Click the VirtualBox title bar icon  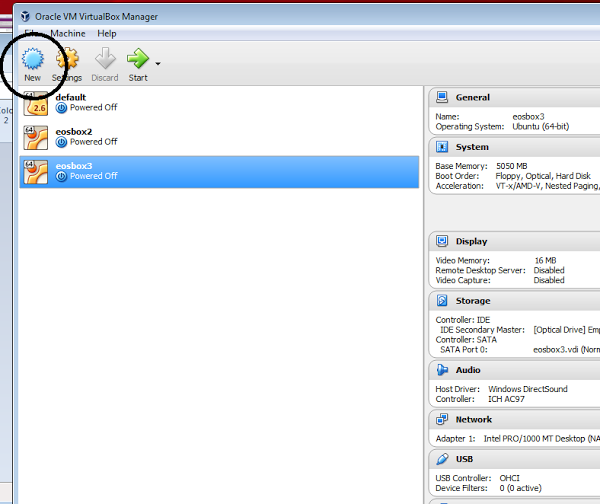[x=25, y=16]
